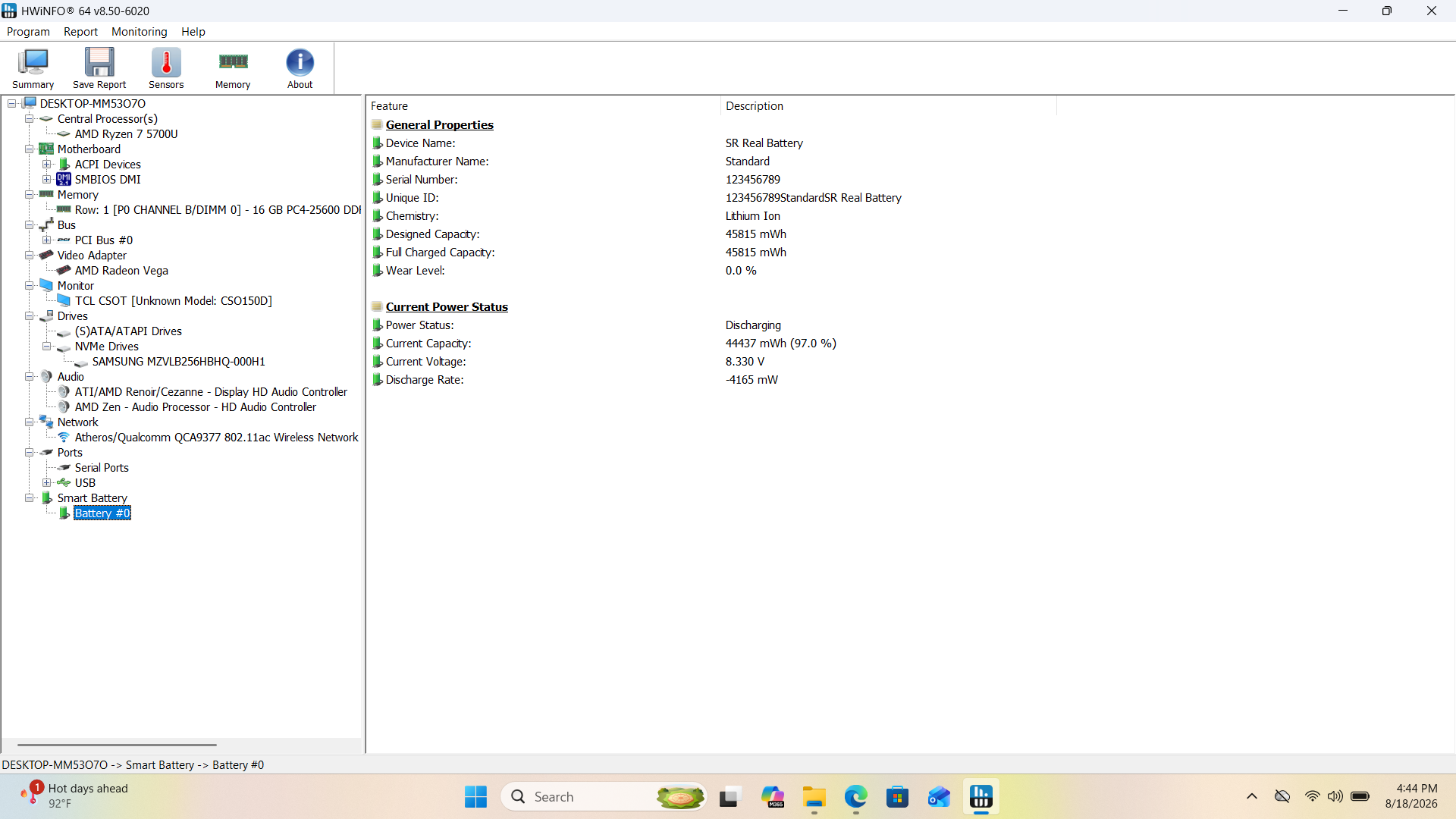Viewport: 1456px width, 819px height.
Task: Collapse the NVMe Drives node
Action: (x=46, y=346)
